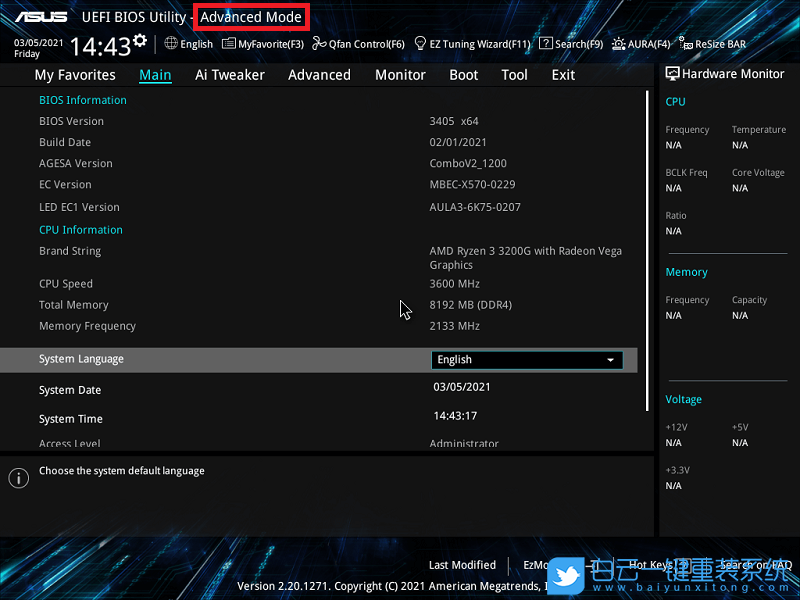Click the English language globe icon

tap(171, 44)
